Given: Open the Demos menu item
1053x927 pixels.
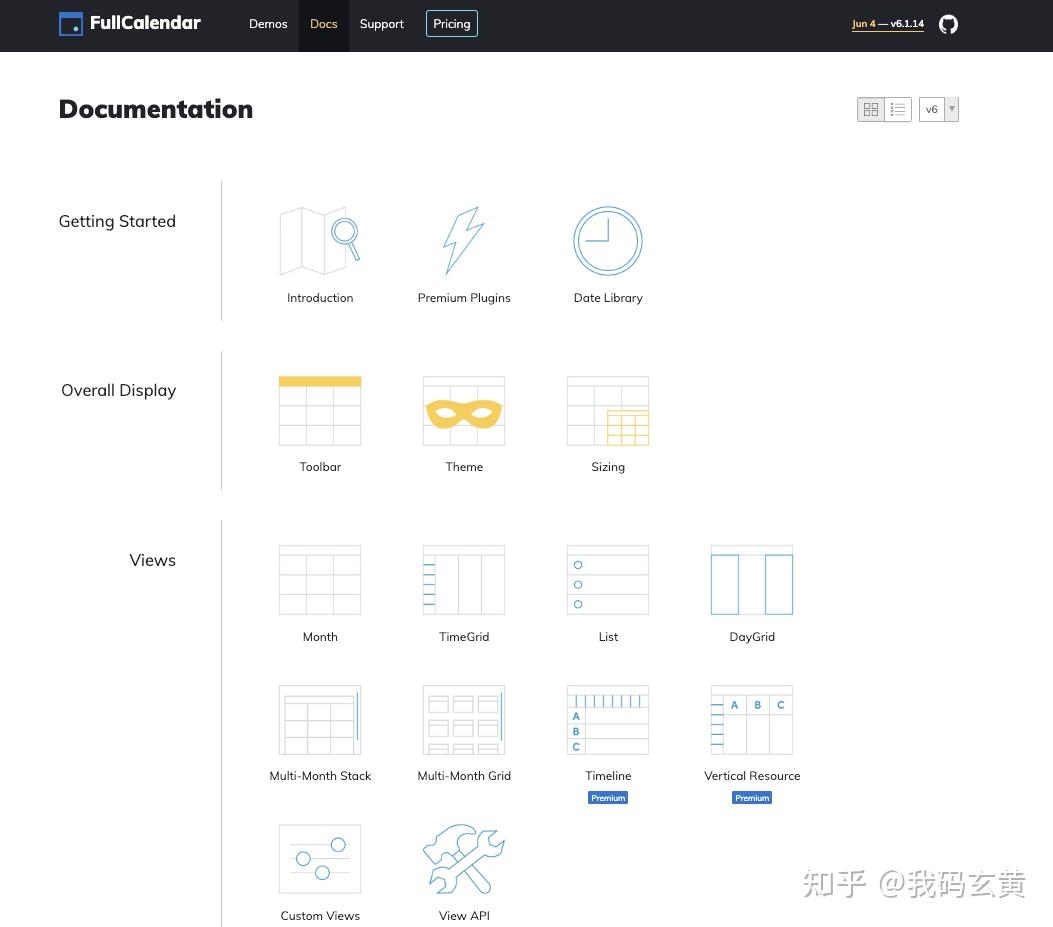Looking at the screenshot, I should coord(267,23).
